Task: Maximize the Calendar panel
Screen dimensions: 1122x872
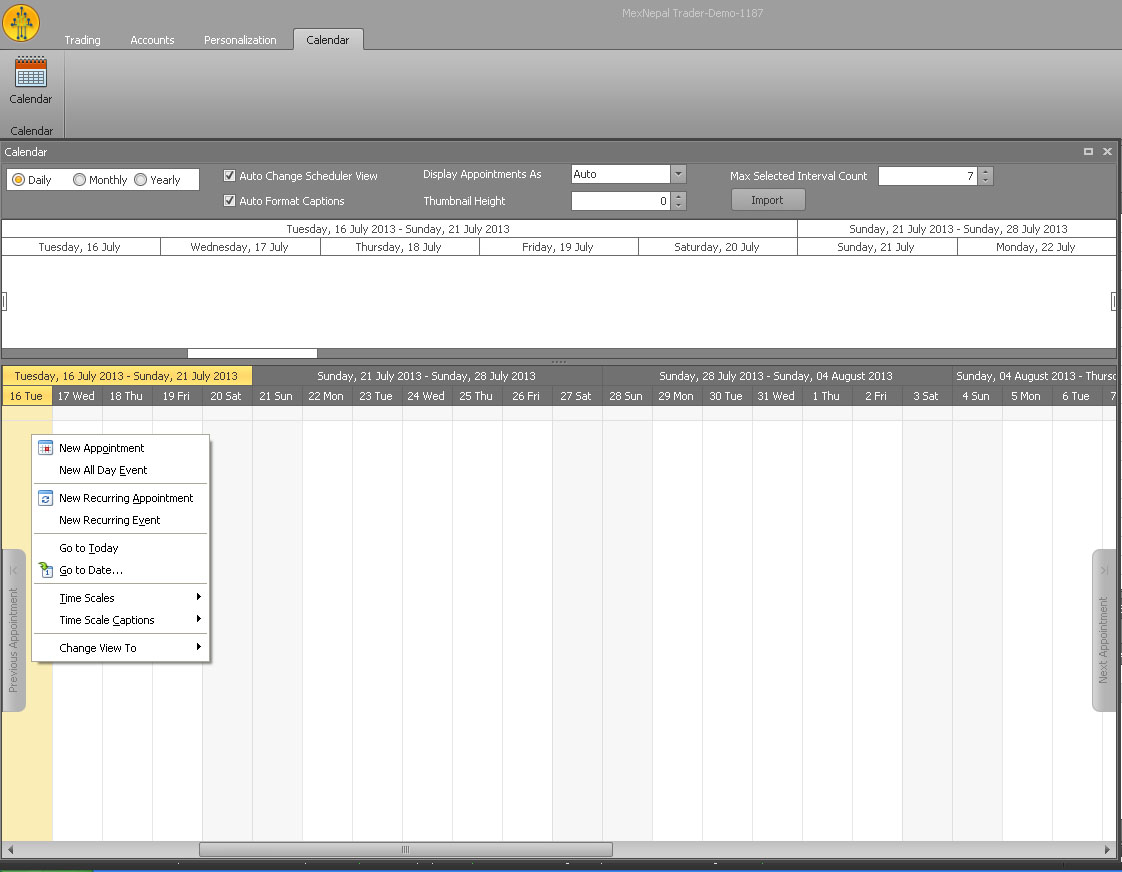Action: pos(1088,152)
